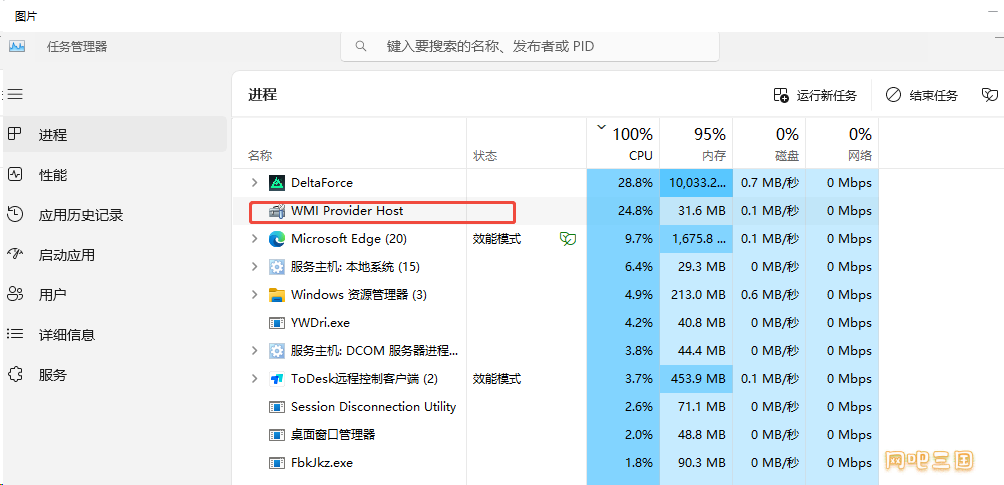Click the YWDri.exe process icon

pyautogui.click(x=277, y=323)
